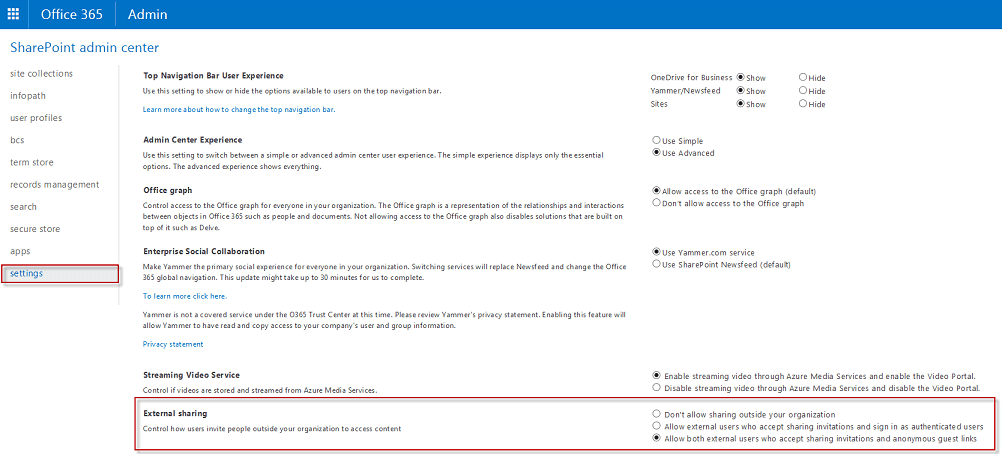The image size is (1002, 454).
Task: Click the To learn more click here link
Action: coord(185,296)
